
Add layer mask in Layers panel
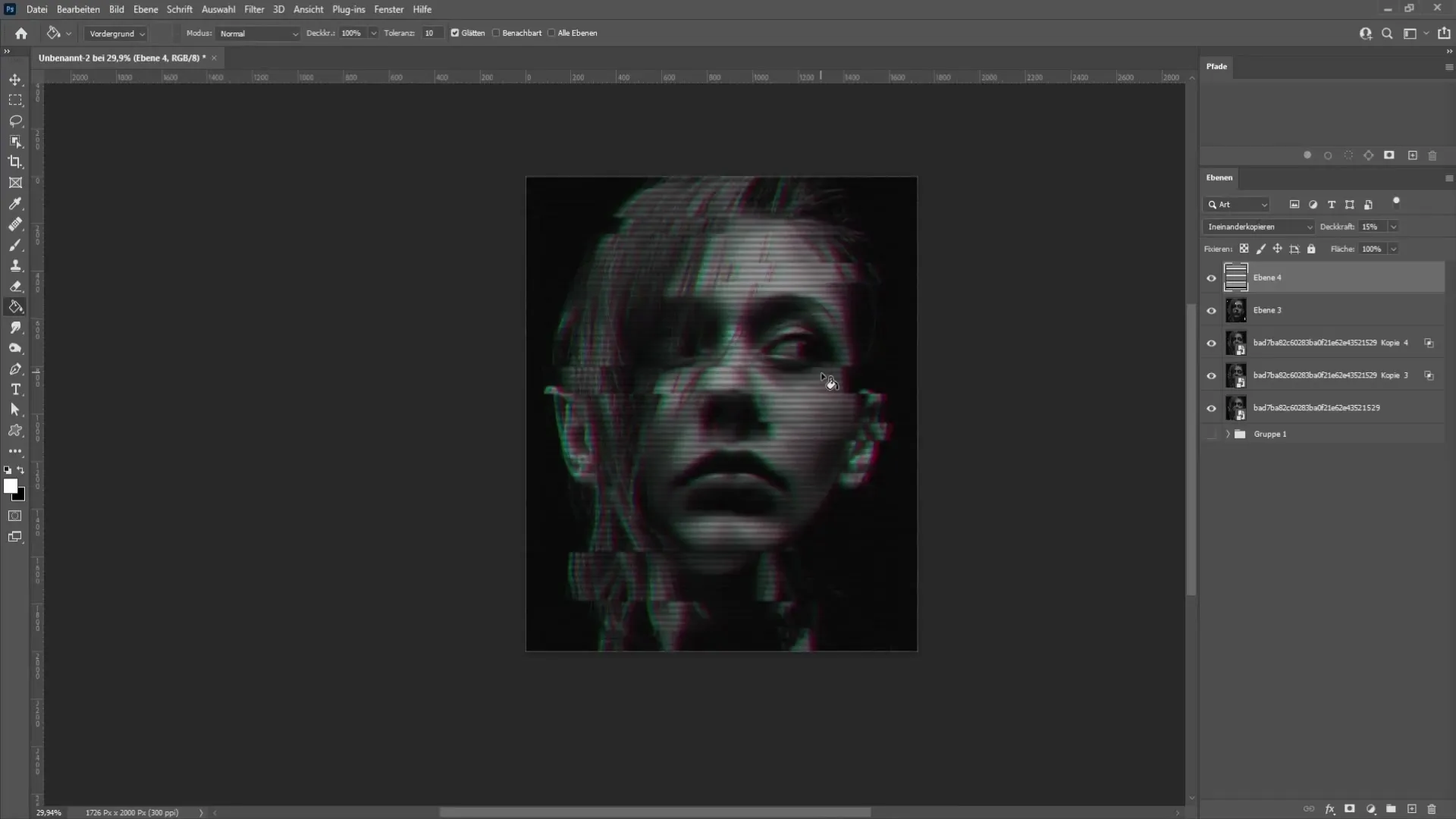click(1350, 809)
